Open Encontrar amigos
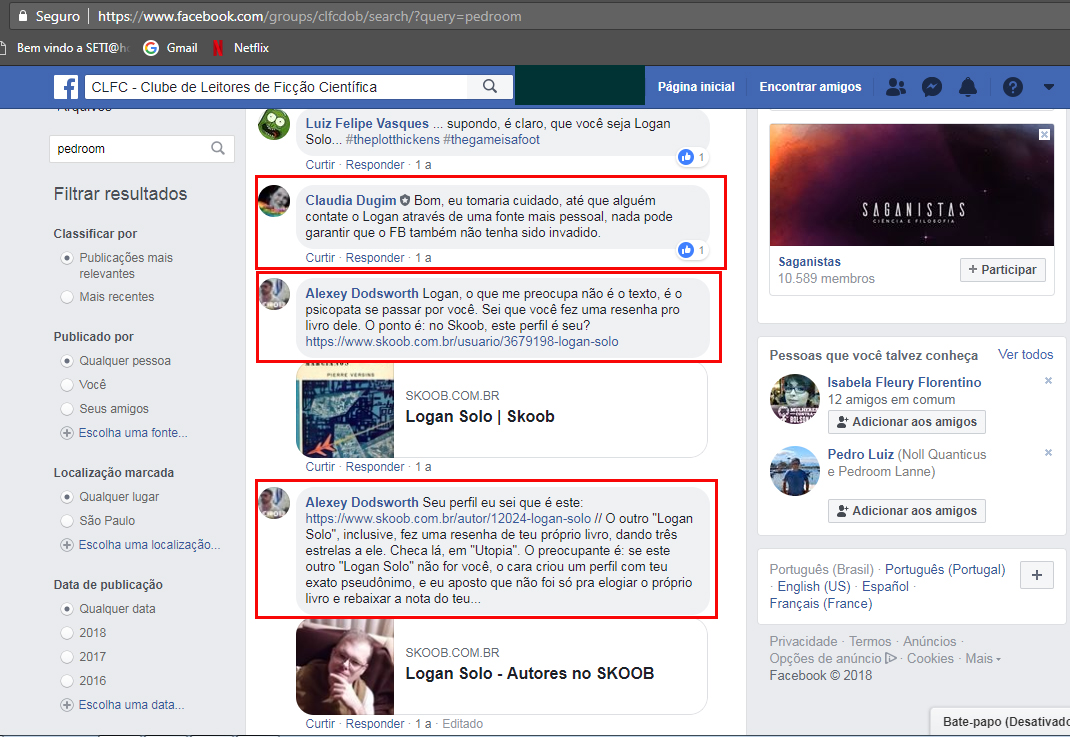1070x737 pixels. click(x=810, y=87)
